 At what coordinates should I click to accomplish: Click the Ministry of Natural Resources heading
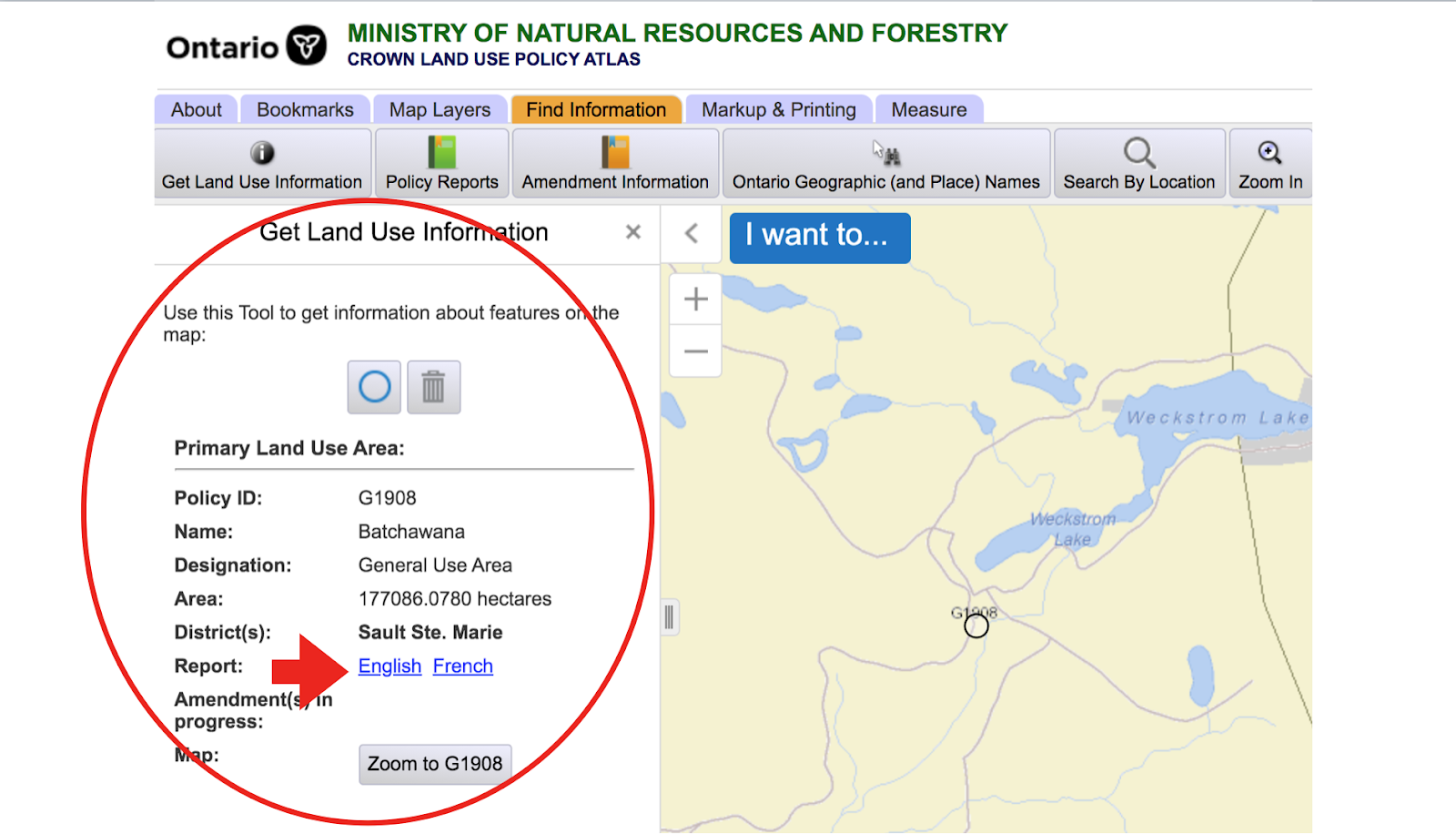678,33
